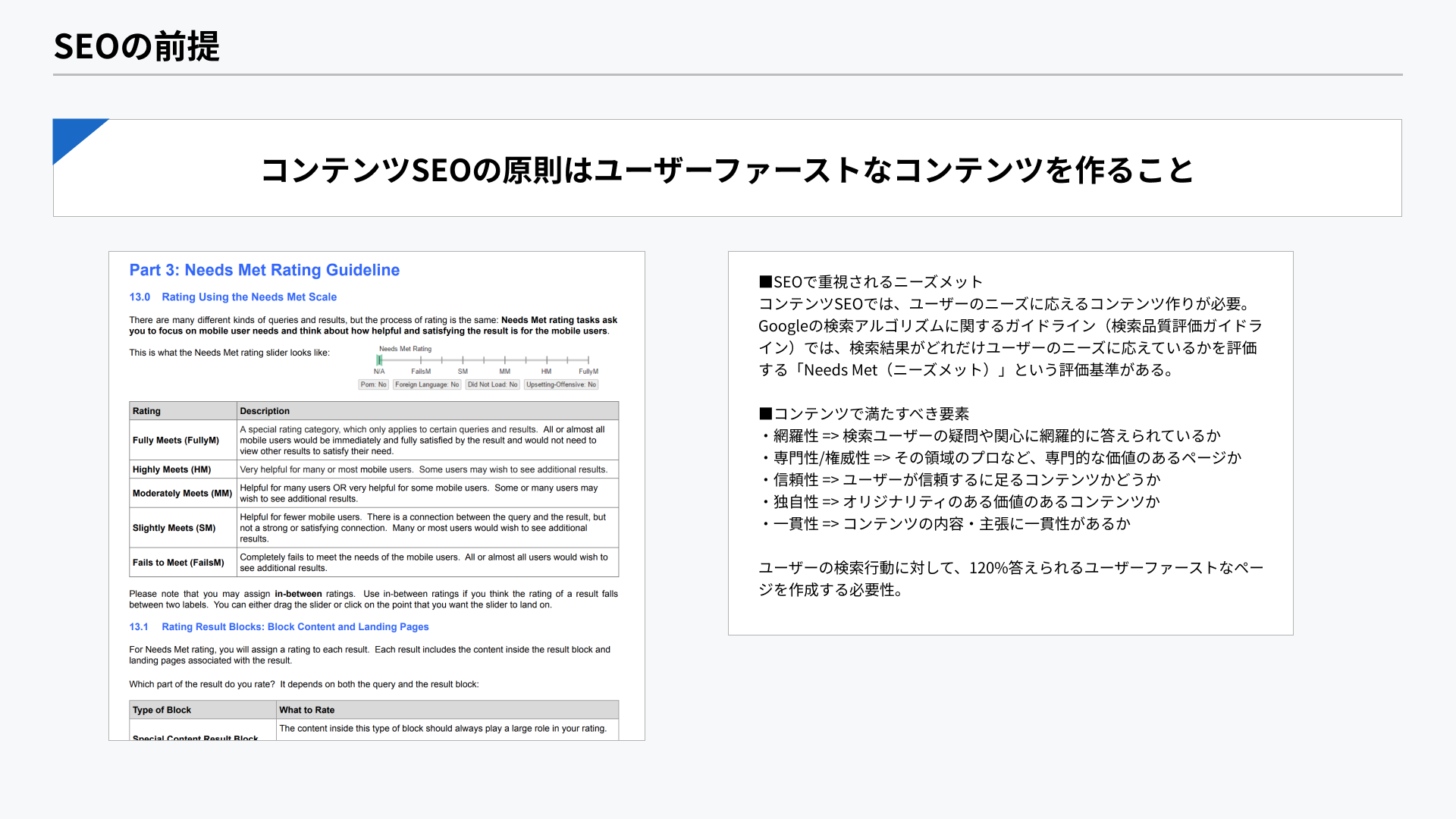Open section 13.0 Rating Using the Needs Met Scale
1456x819 pixels.
234,297
